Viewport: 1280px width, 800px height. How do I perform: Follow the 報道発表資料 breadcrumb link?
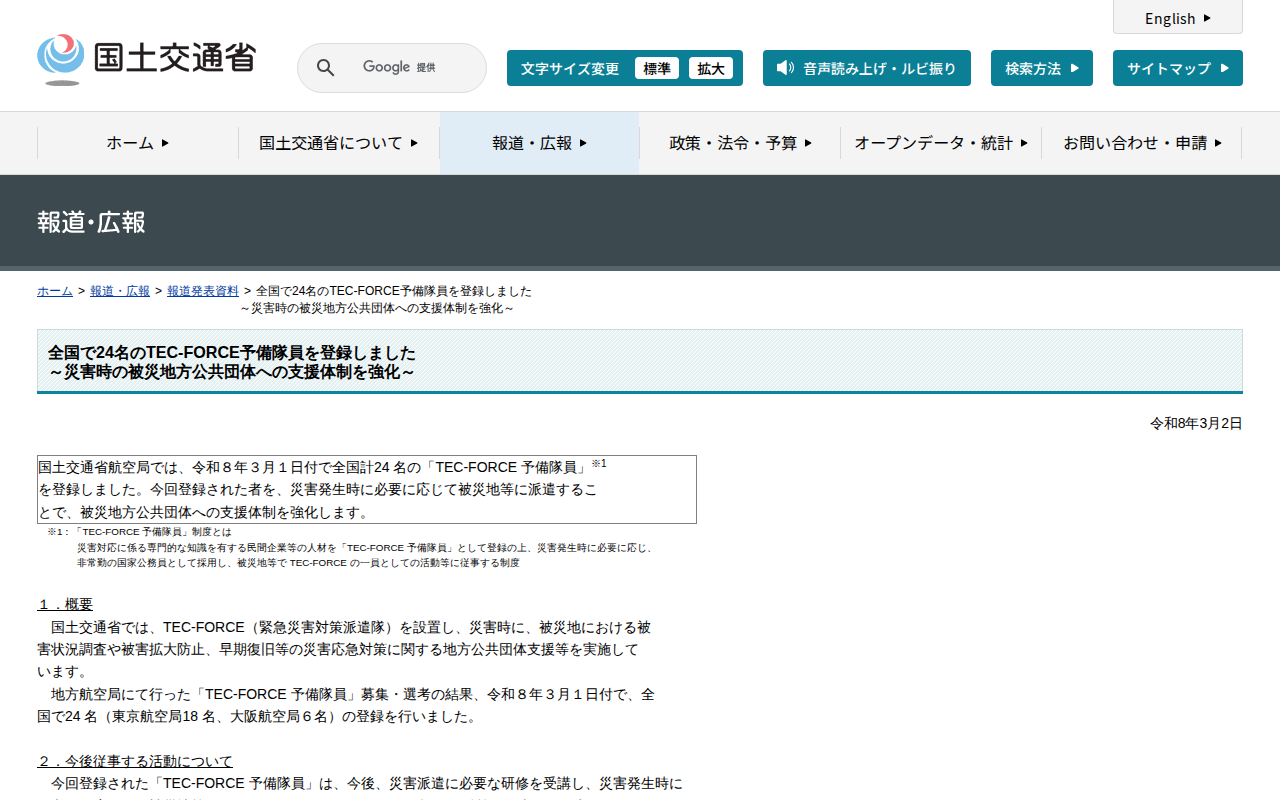click(203, 291)
